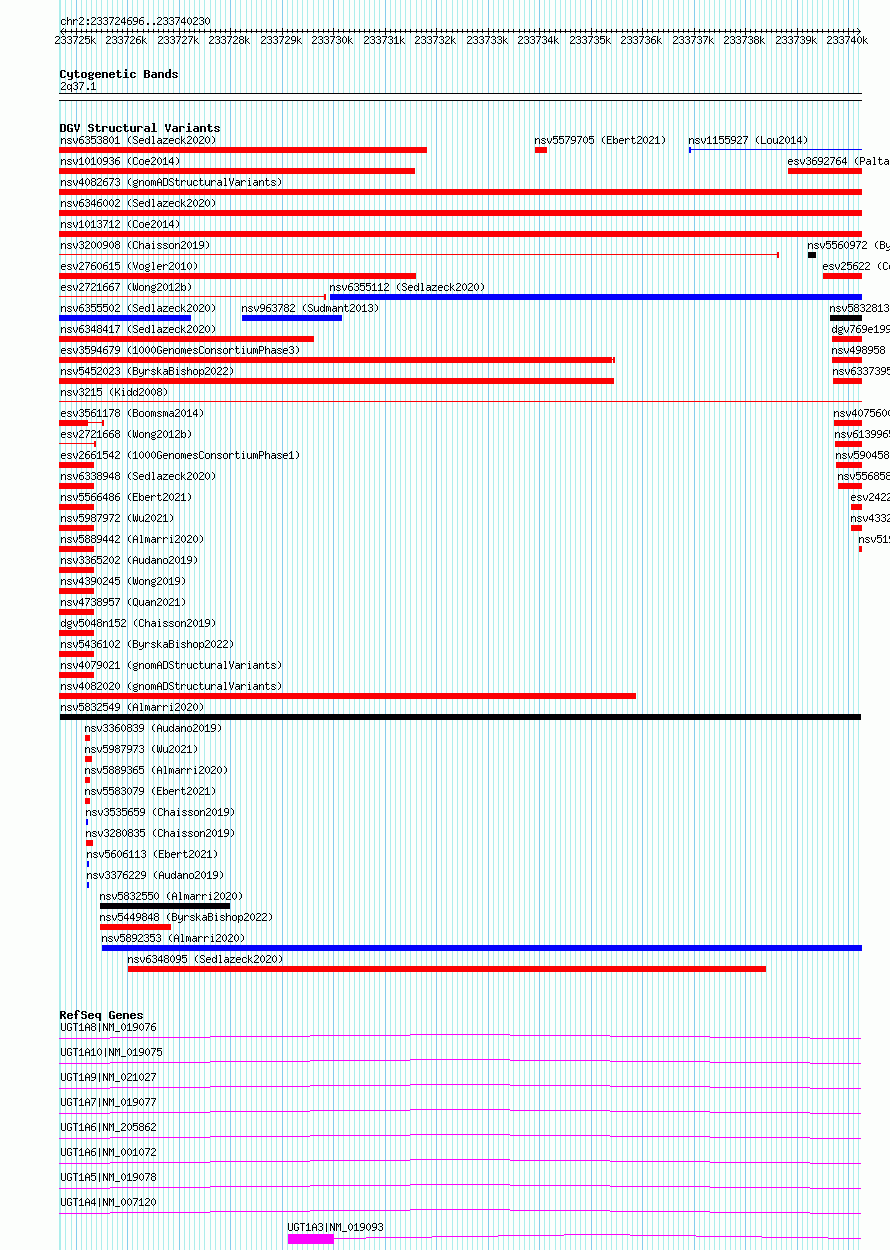This screenshot has height=1250, width=890.
Task: Click the esv3561178 (Boomsma2014) label
Action: pyautogui.click(x=132, y=413)
